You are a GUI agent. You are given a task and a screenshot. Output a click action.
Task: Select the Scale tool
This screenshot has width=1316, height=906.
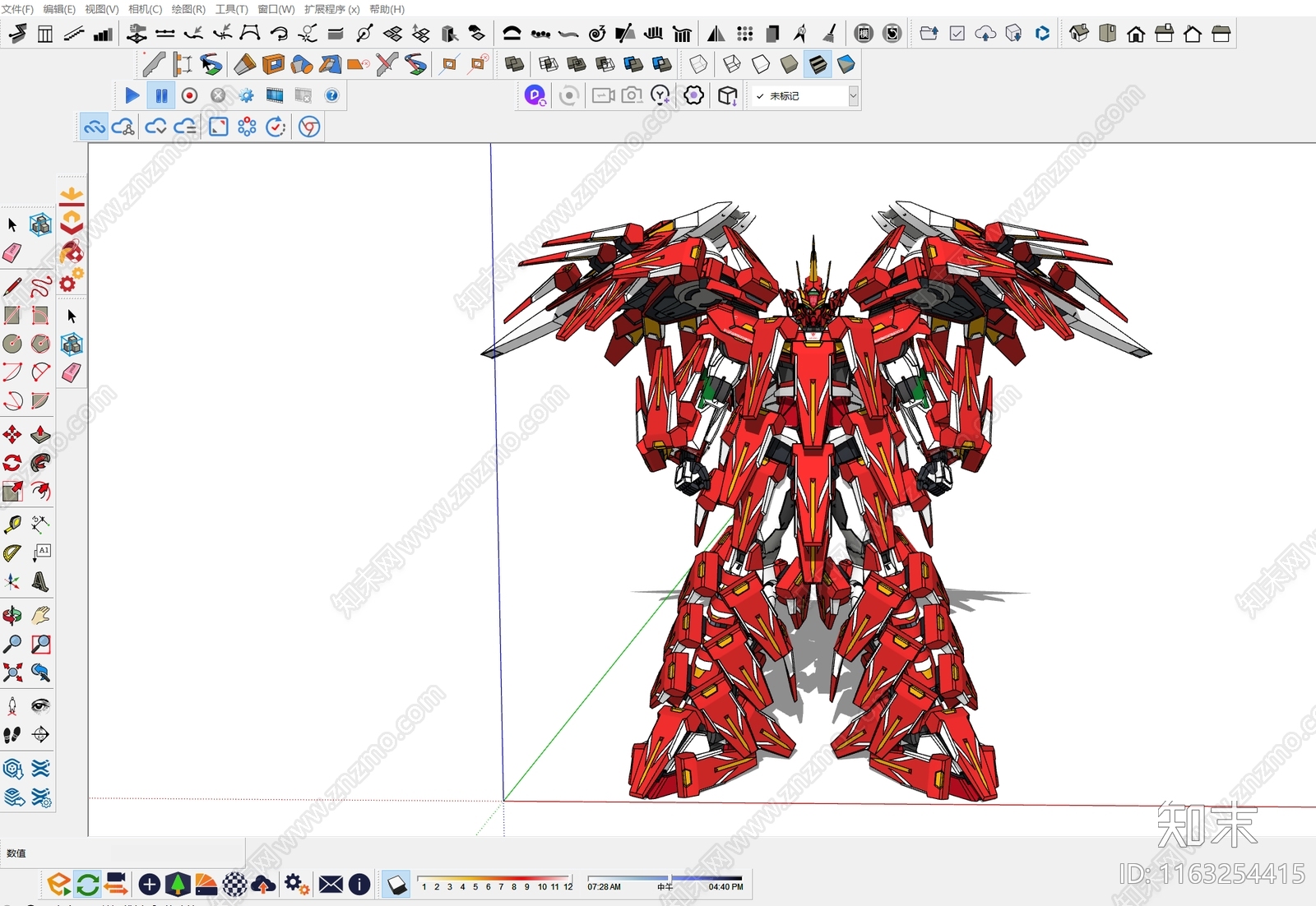click(12, 492)
